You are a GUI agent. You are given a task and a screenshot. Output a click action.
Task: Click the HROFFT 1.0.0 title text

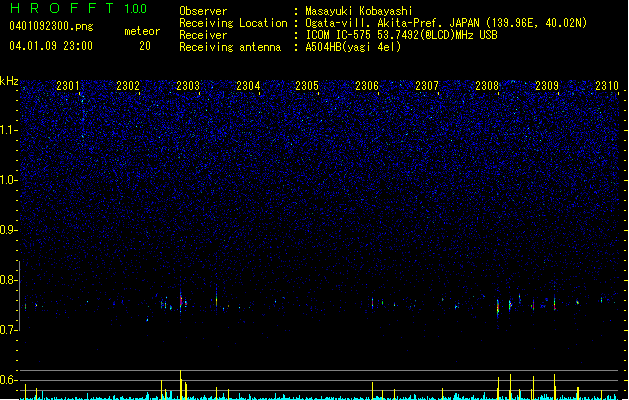click(78, 8)
